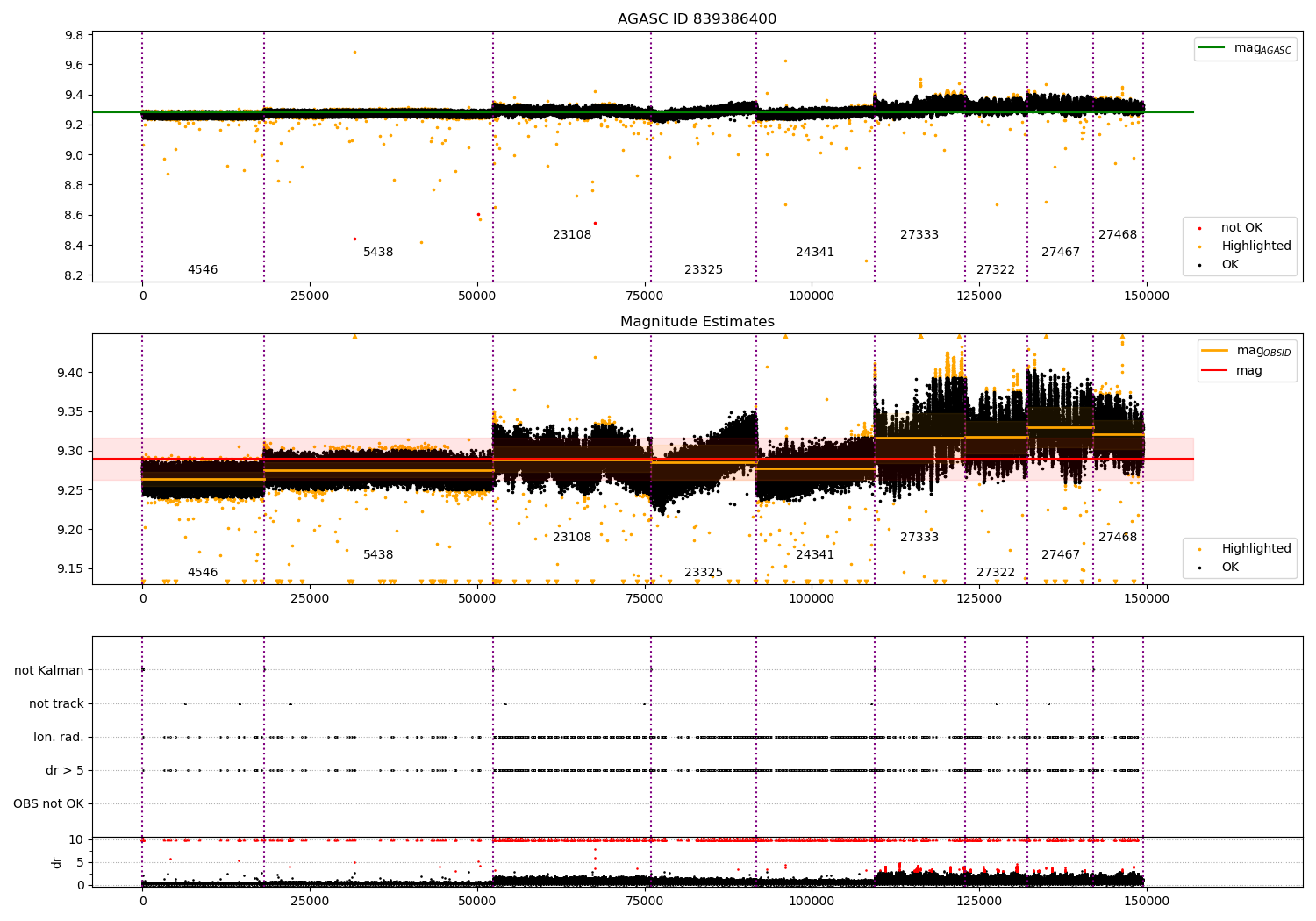Click OBSID label 23108 in the top plot
The height and width of the screenshot is (921, 1316).
click(x=572, y=235)
